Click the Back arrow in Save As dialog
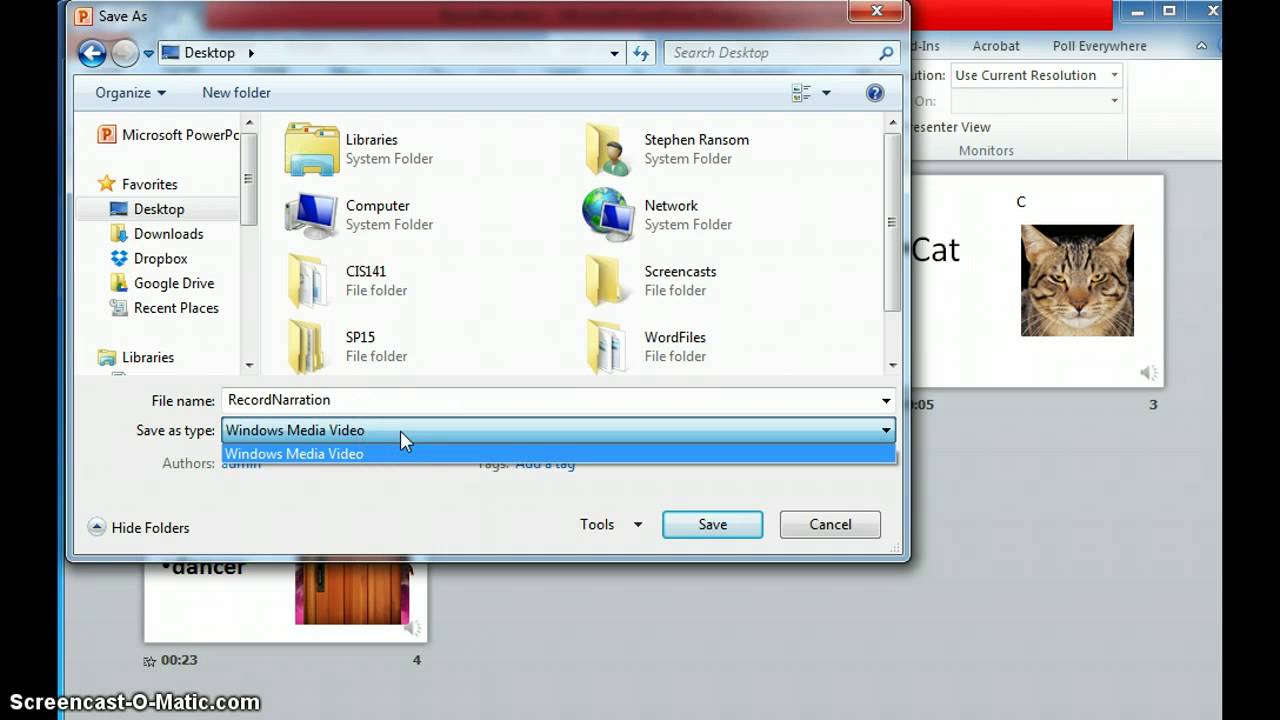Viewport: 1280px width, 720px height. pyautogui.click(x=92, y=53)
